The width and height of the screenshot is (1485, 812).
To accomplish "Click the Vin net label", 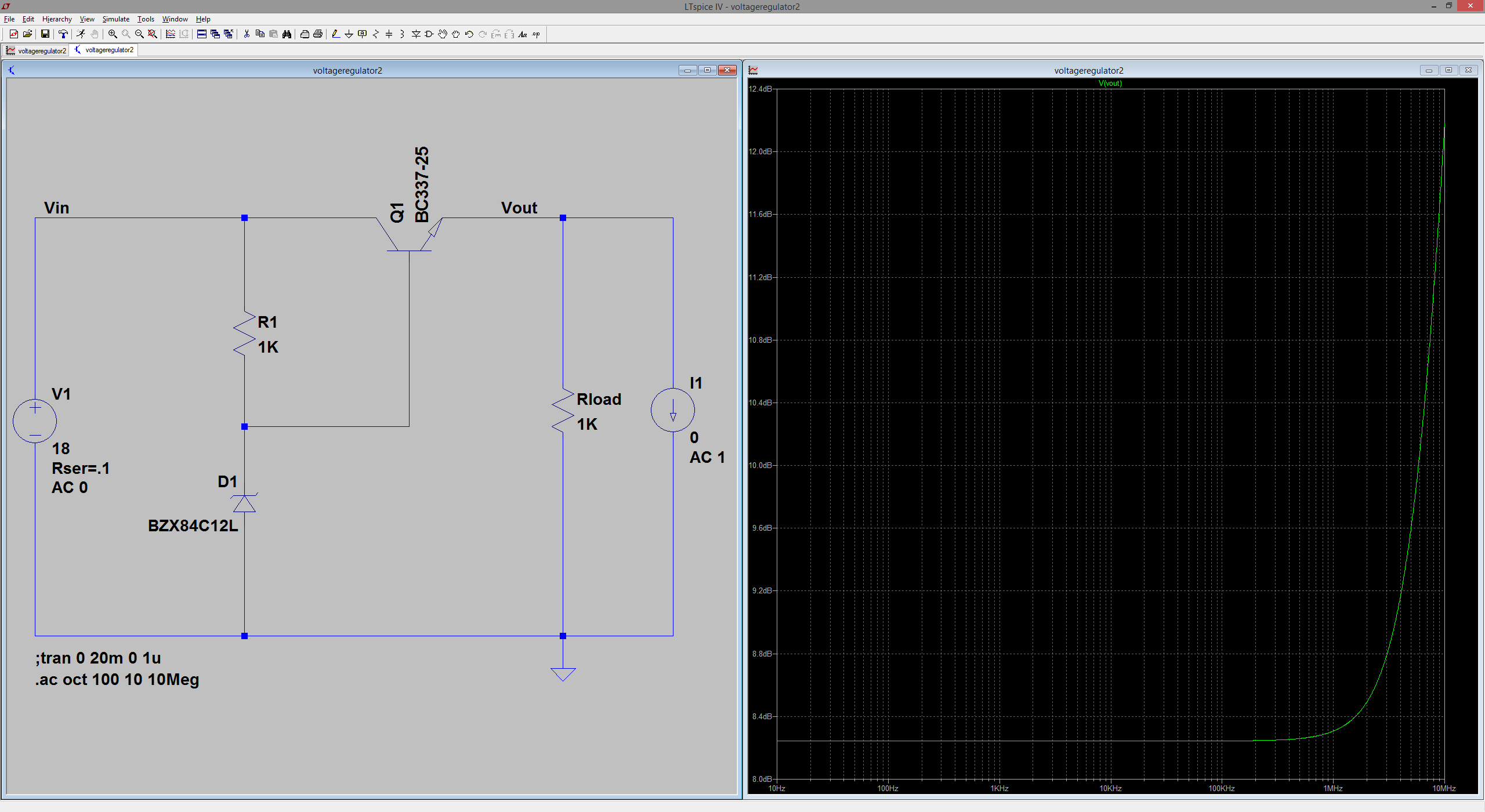I will [57, 208].
